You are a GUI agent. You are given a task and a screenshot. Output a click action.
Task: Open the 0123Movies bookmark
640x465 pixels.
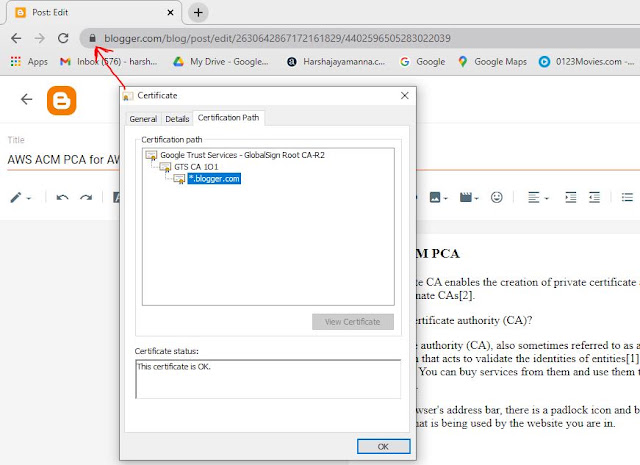click(x=587, y=62)
